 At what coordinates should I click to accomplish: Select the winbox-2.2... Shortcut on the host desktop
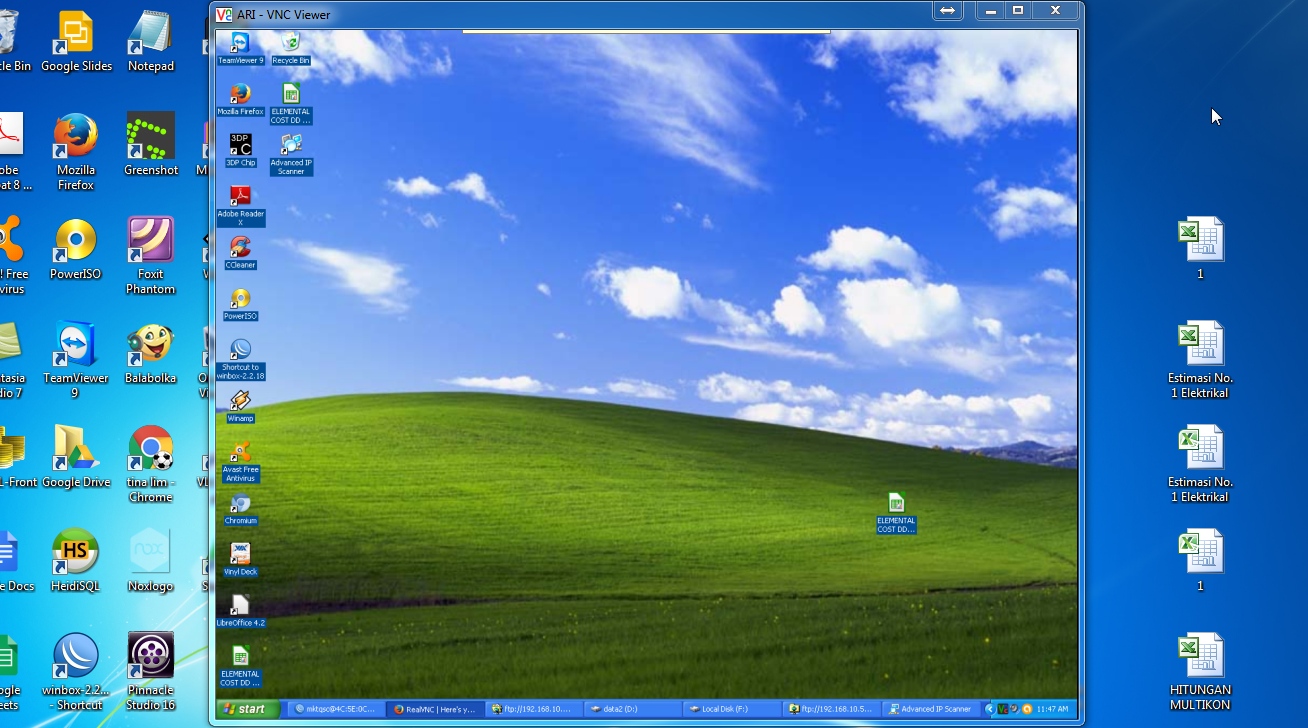point(76,672)
